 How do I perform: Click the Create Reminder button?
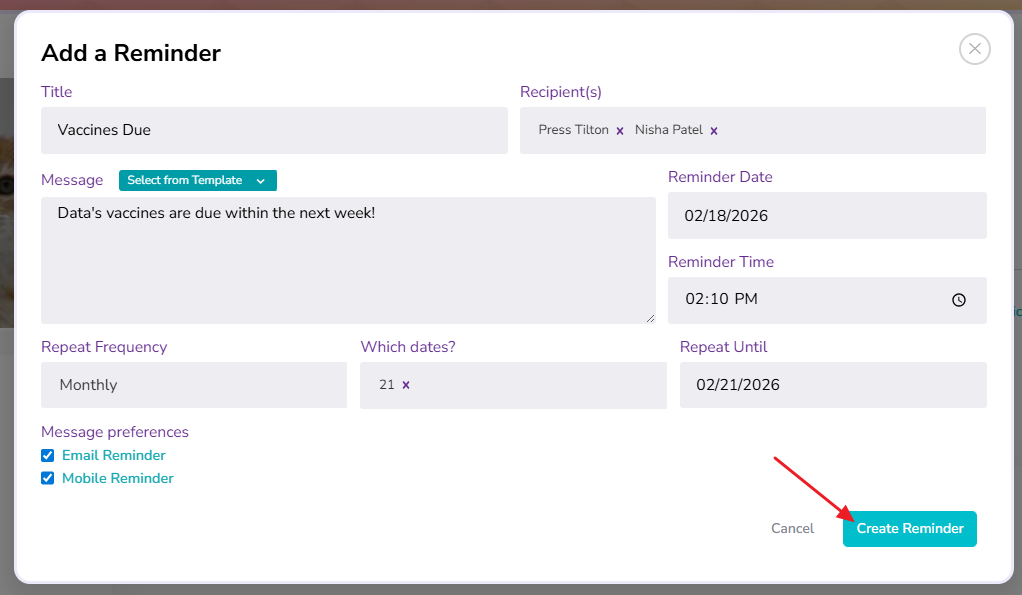pos(909,528)
